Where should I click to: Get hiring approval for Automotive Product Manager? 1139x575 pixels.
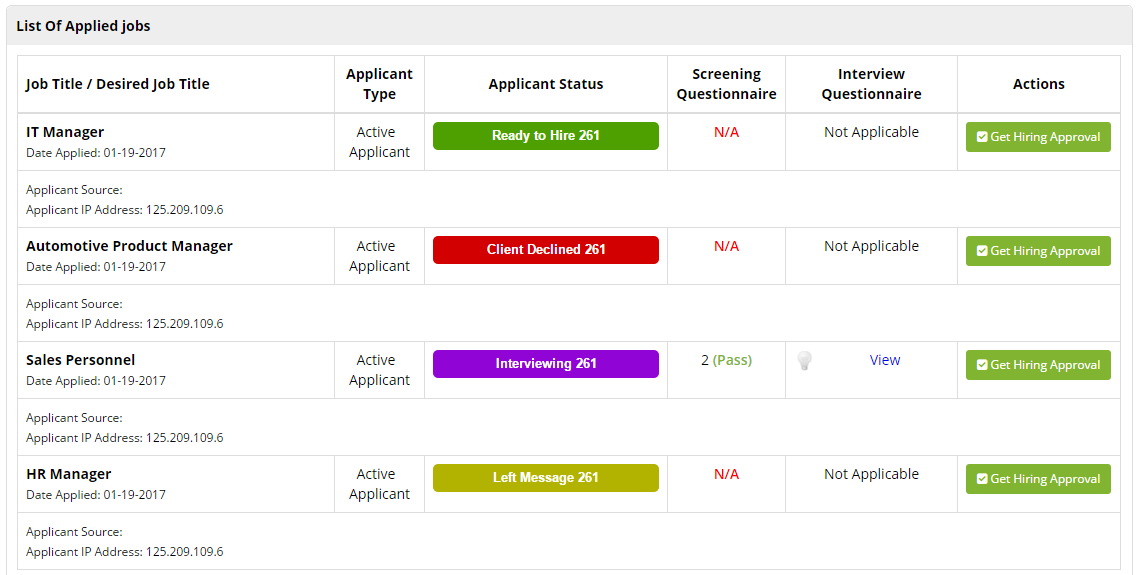point(1038,251)
